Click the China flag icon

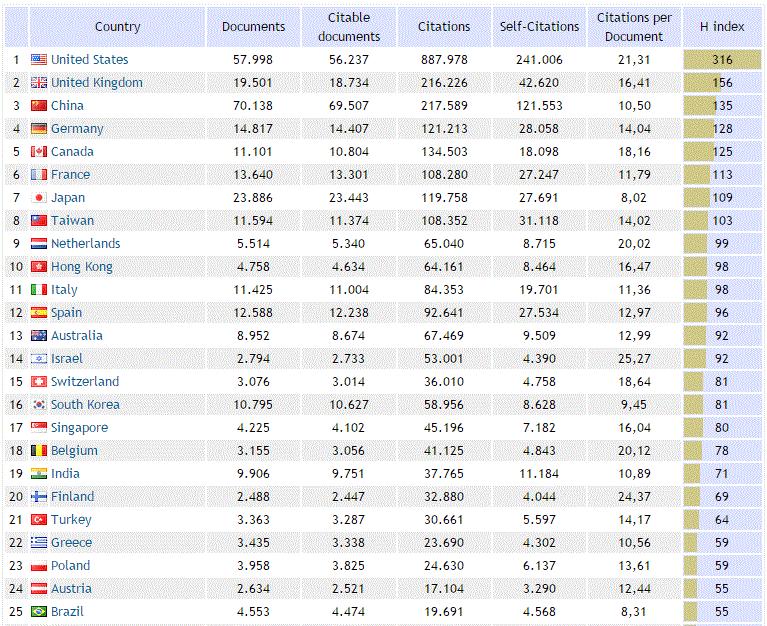[39, 106]
